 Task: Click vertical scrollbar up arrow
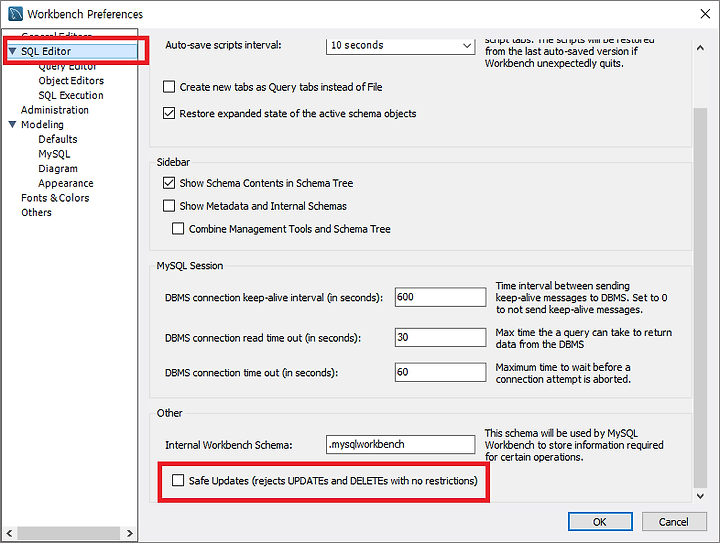click(700, 48)
